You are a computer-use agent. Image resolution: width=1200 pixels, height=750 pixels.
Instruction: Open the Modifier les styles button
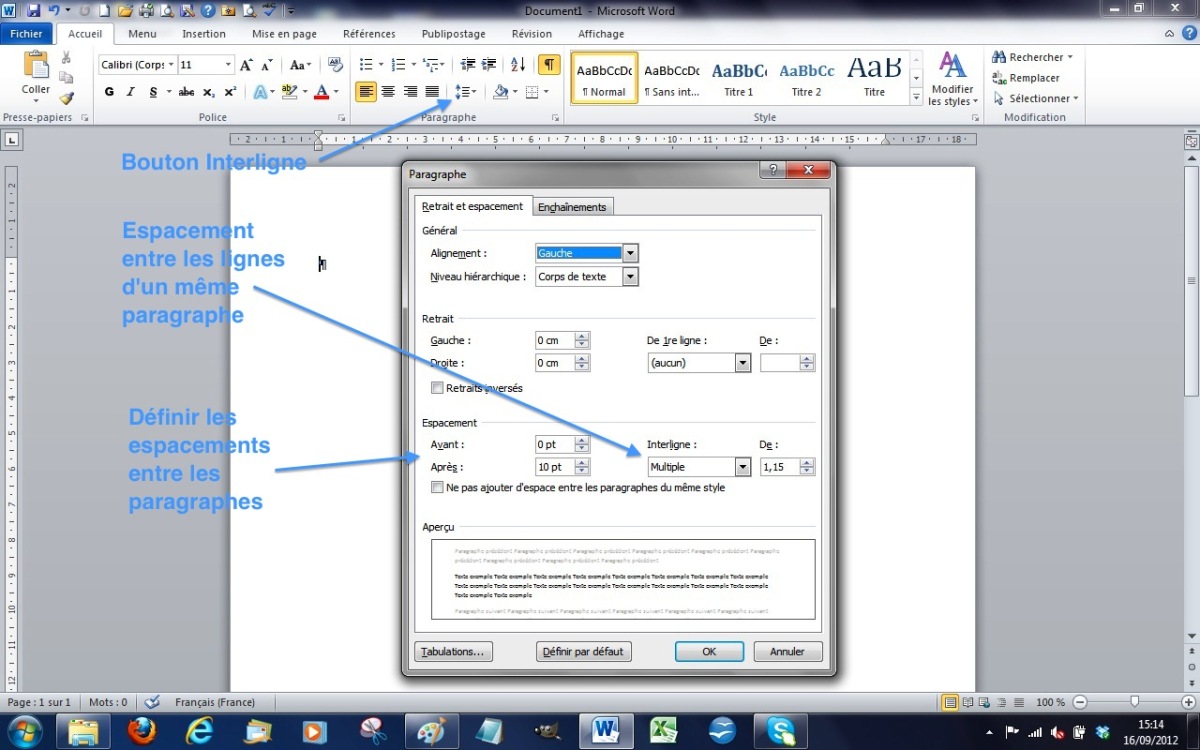(x=951, y=80)
